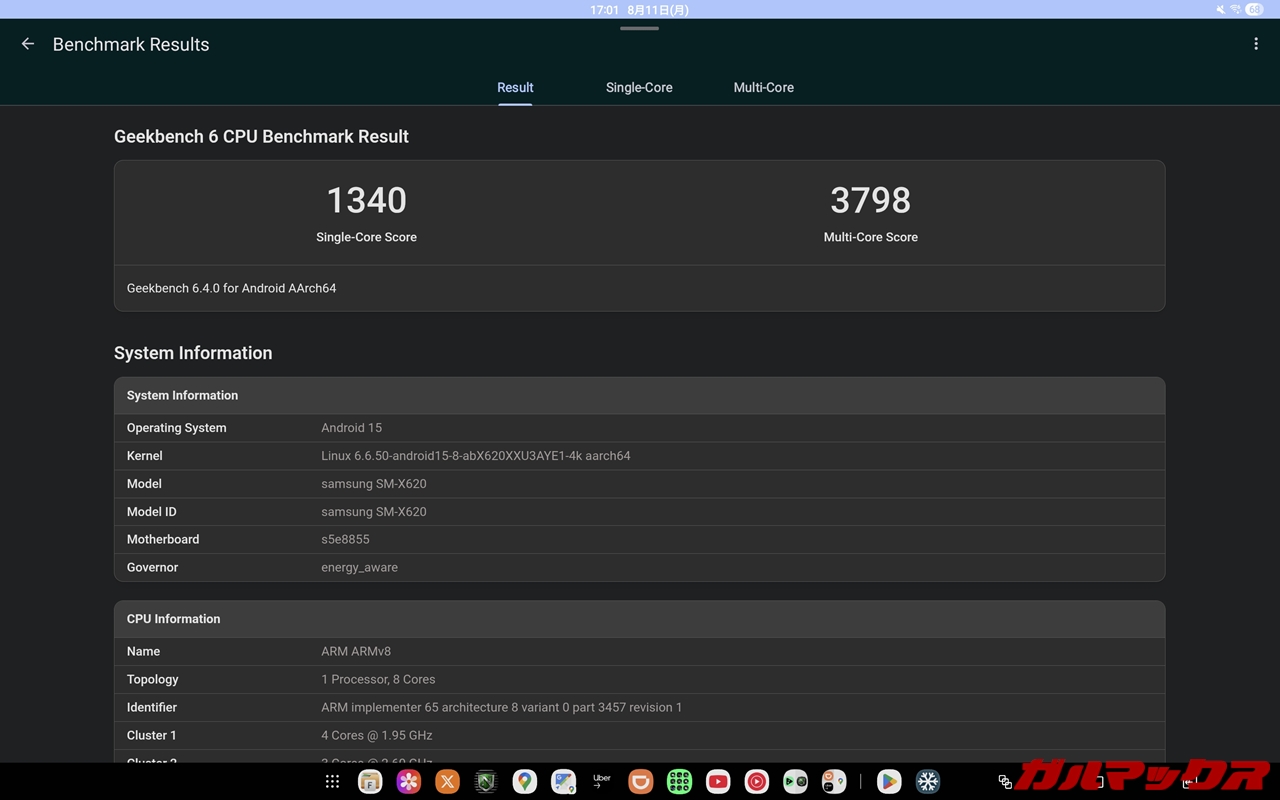Viewport: 1280px width, 800px height.
Task: Open YouTube Music from the taskbar
Action: coord(756,782)
